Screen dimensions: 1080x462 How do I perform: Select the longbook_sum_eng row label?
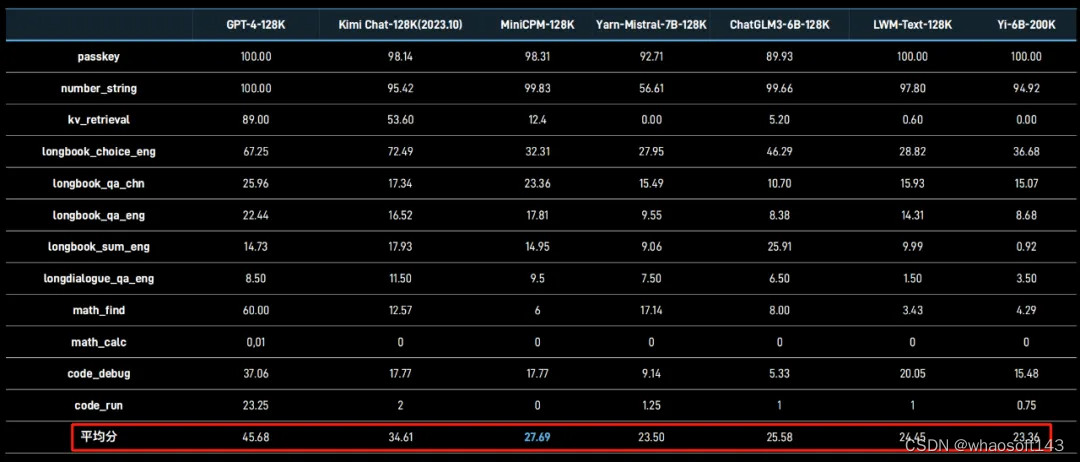tap(98, 246)
